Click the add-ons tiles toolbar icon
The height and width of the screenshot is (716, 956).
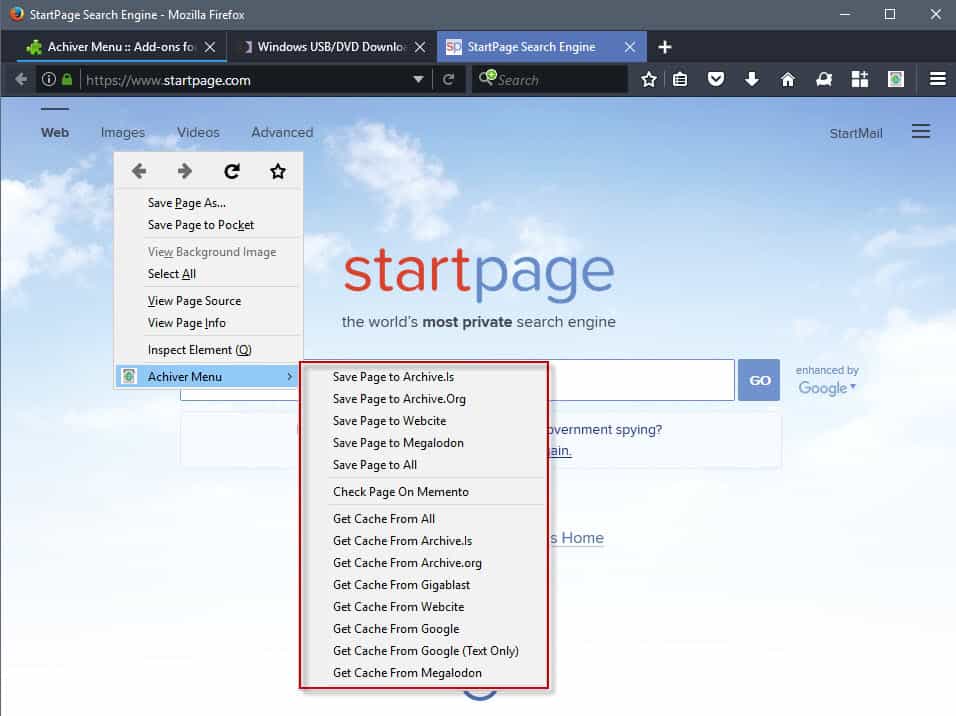click(860, 79)
